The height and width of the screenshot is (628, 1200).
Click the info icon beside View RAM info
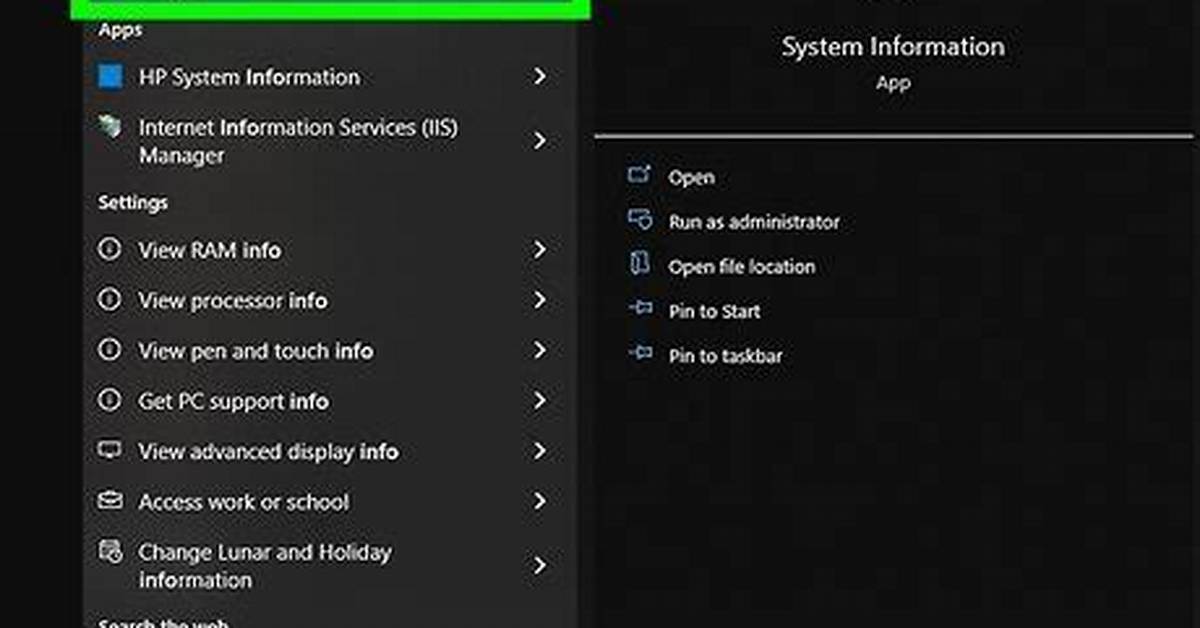click(109, 249)
